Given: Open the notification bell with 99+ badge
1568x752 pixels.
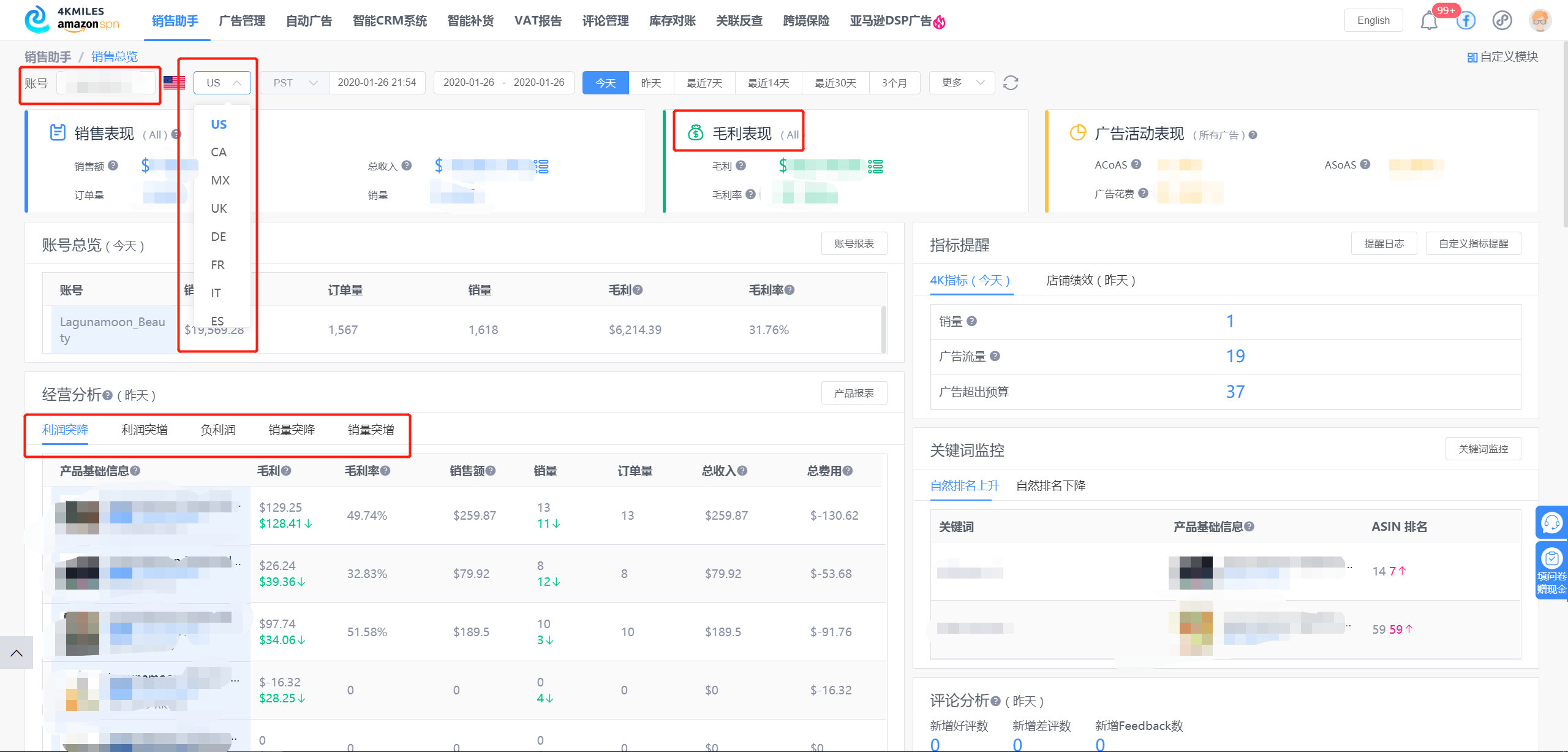Looking at the screenshot, I should 1430,20.
